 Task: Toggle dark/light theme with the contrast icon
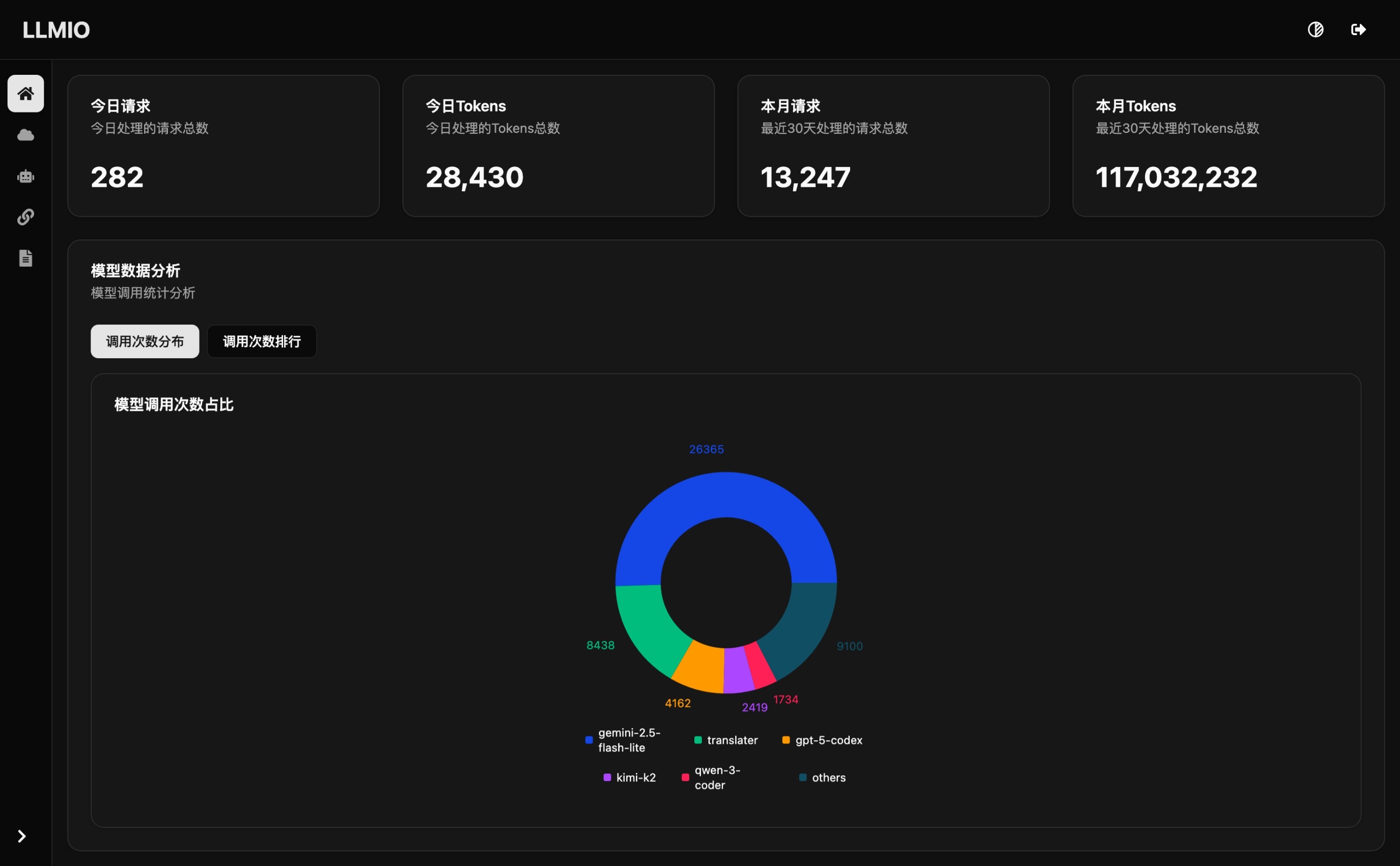click(x=1315, y=29)
